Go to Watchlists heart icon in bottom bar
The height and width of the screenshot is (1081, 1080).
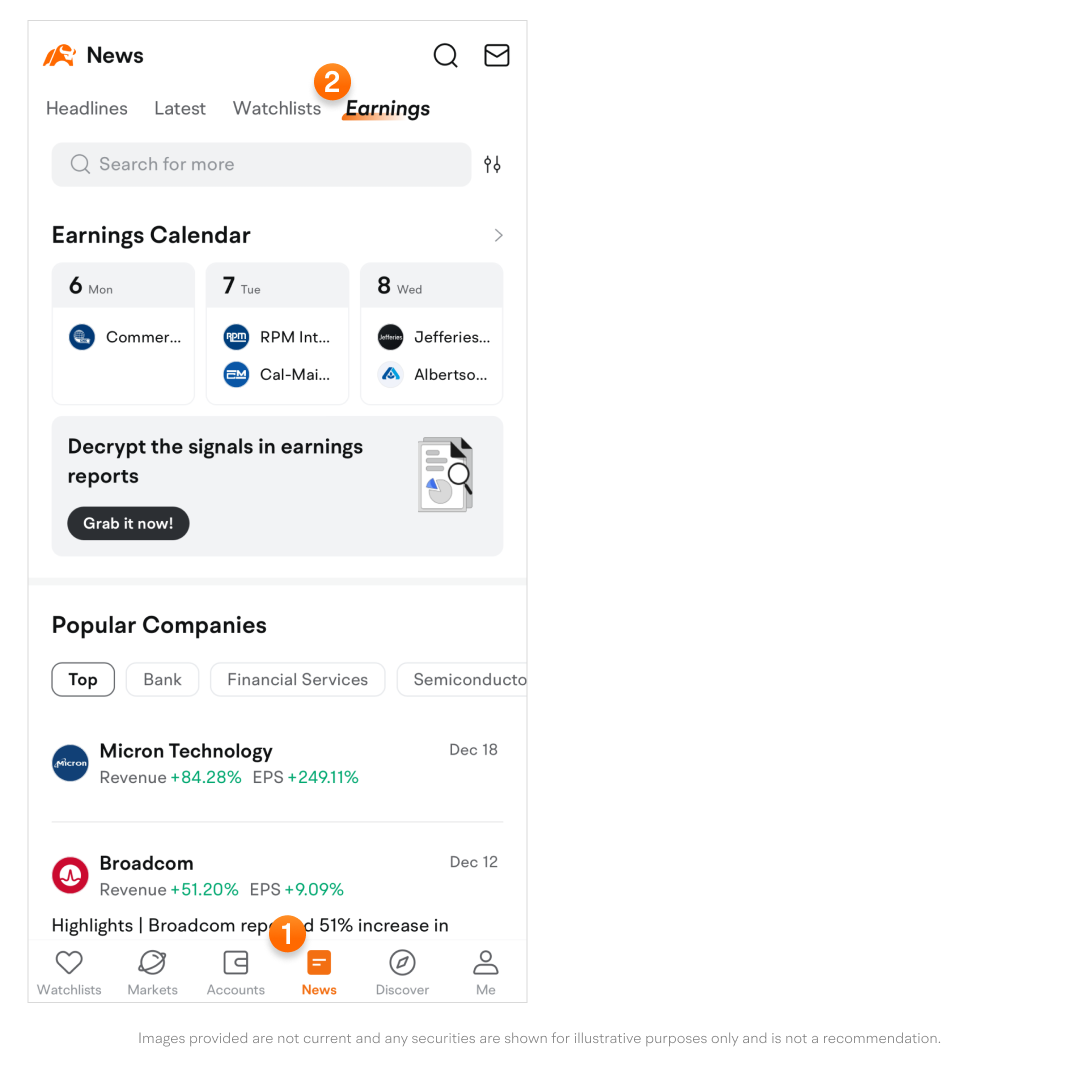69,963
